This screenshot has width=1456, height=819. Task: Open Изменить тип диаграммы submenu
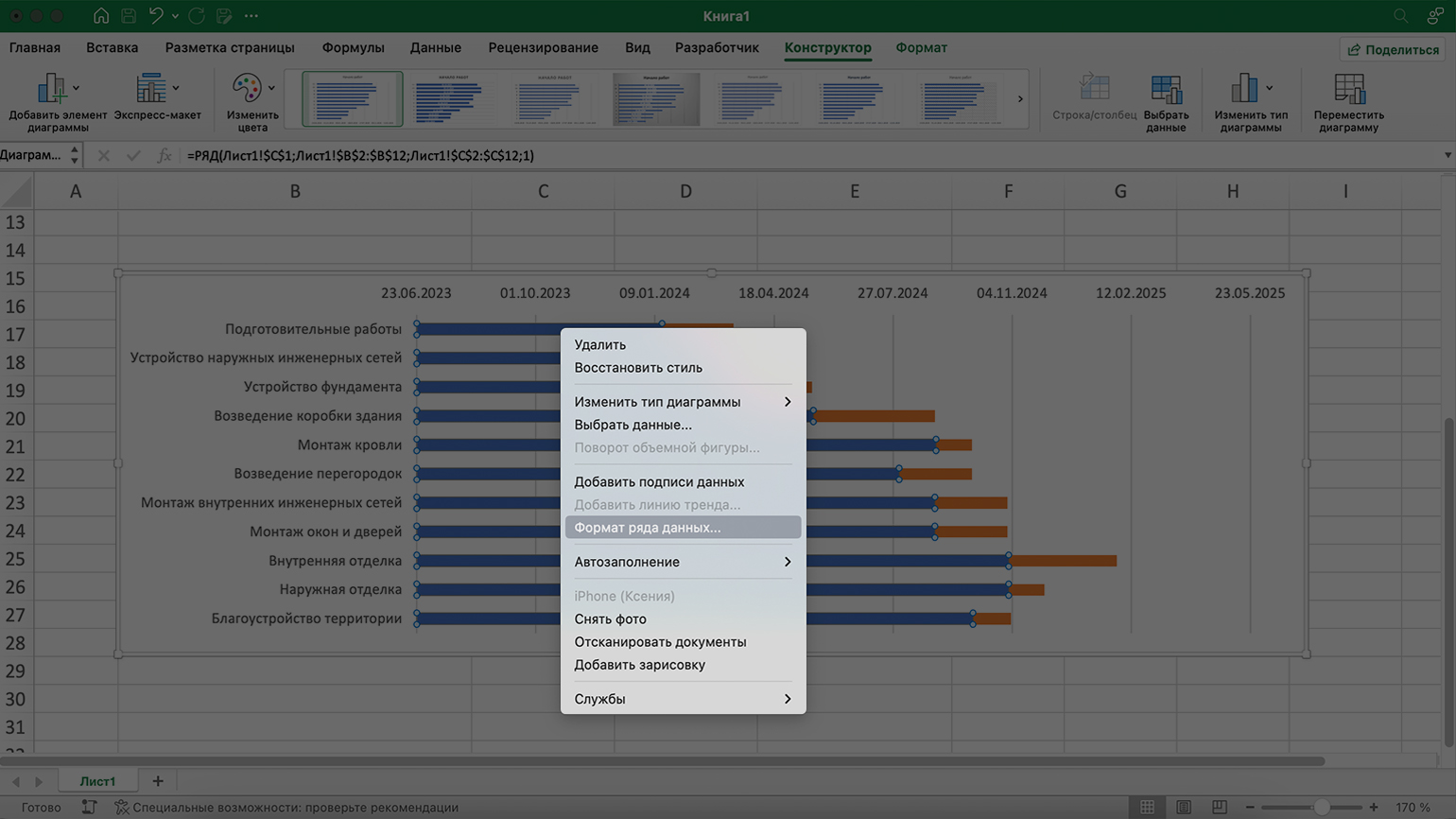[x=683, y=401]
